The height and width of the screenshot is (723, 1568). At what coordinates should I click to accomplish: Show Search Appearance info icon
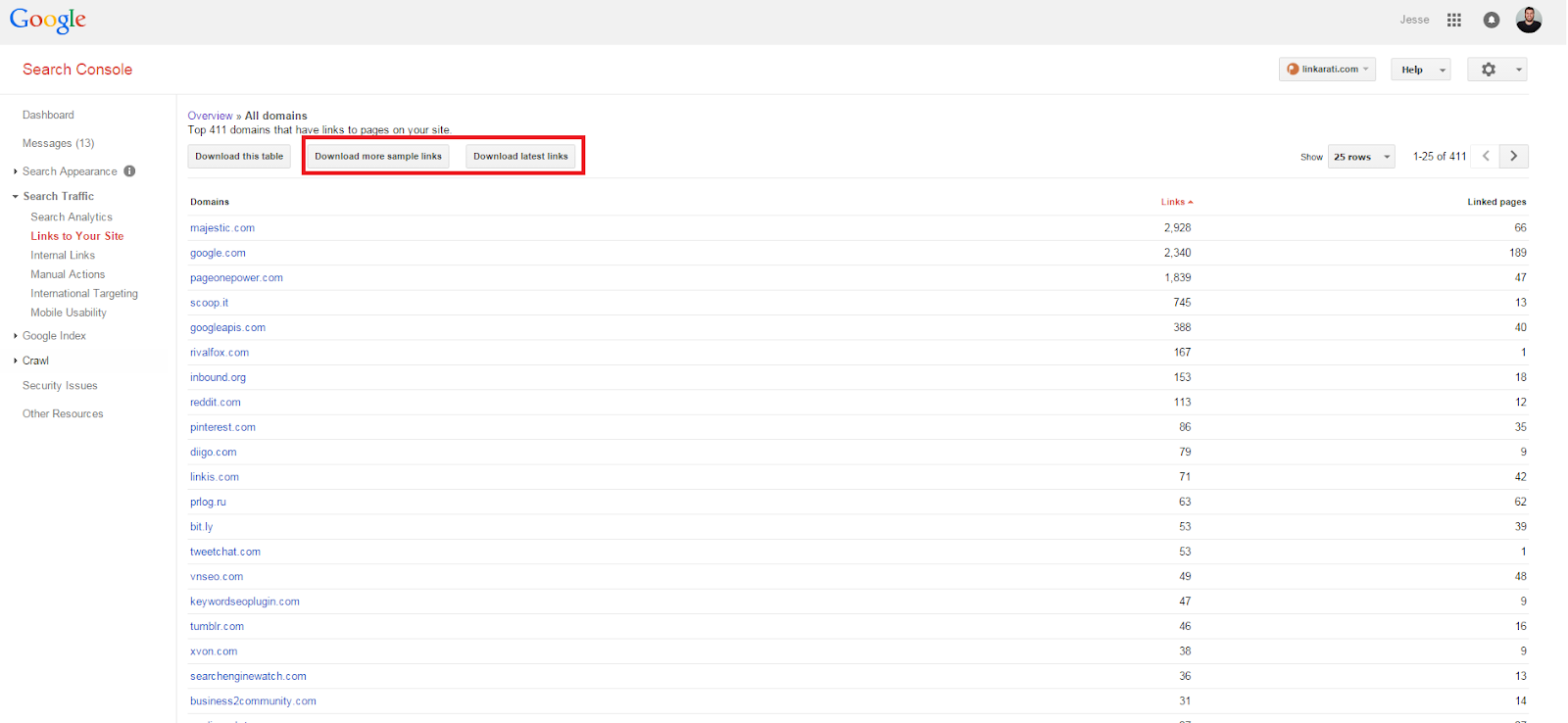pyautogui.click(x=129, y=171)
